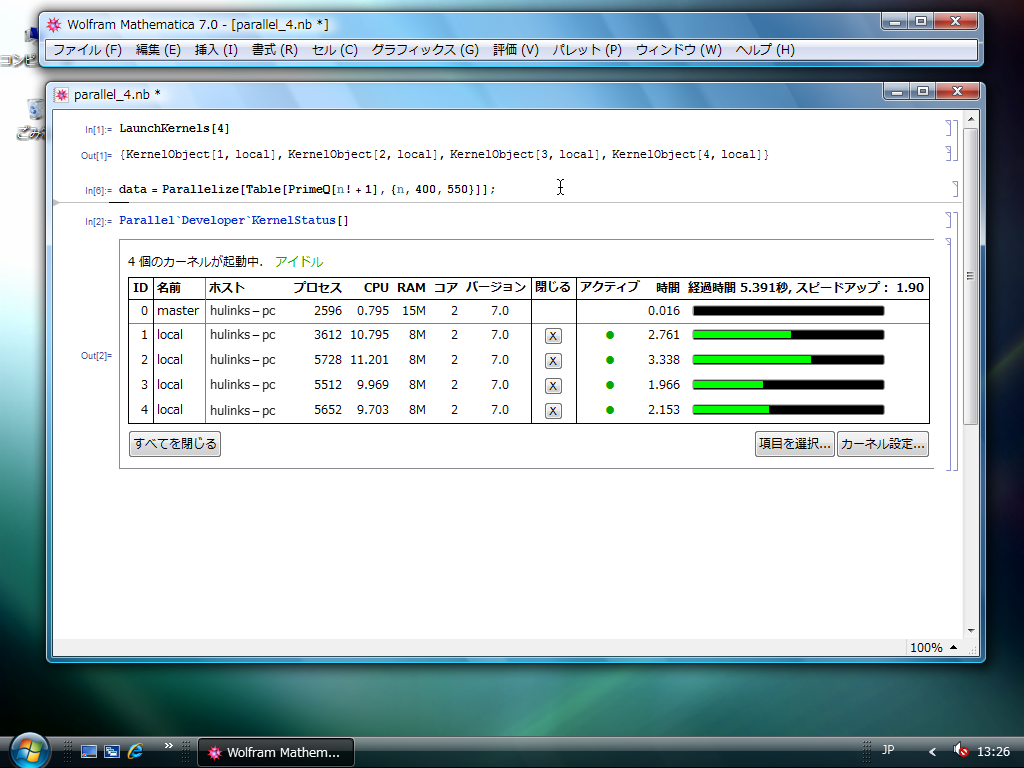Screen dimensions: 1024x768
Task: Click kernel 4 progress bar showing 2.153
Action: pos(788,410)
